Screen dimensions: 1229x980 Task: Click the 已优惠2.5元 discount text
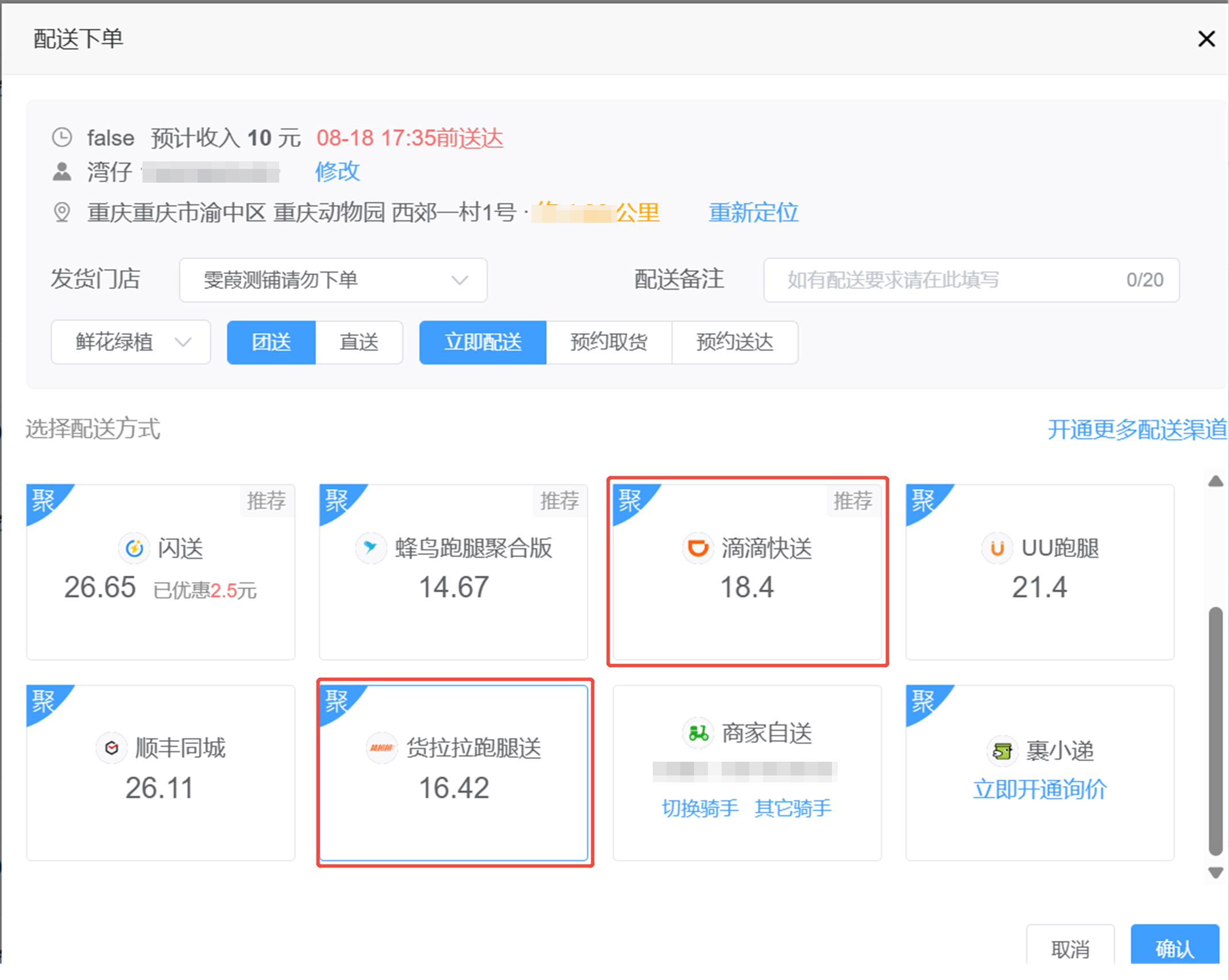tap(205, 590)
